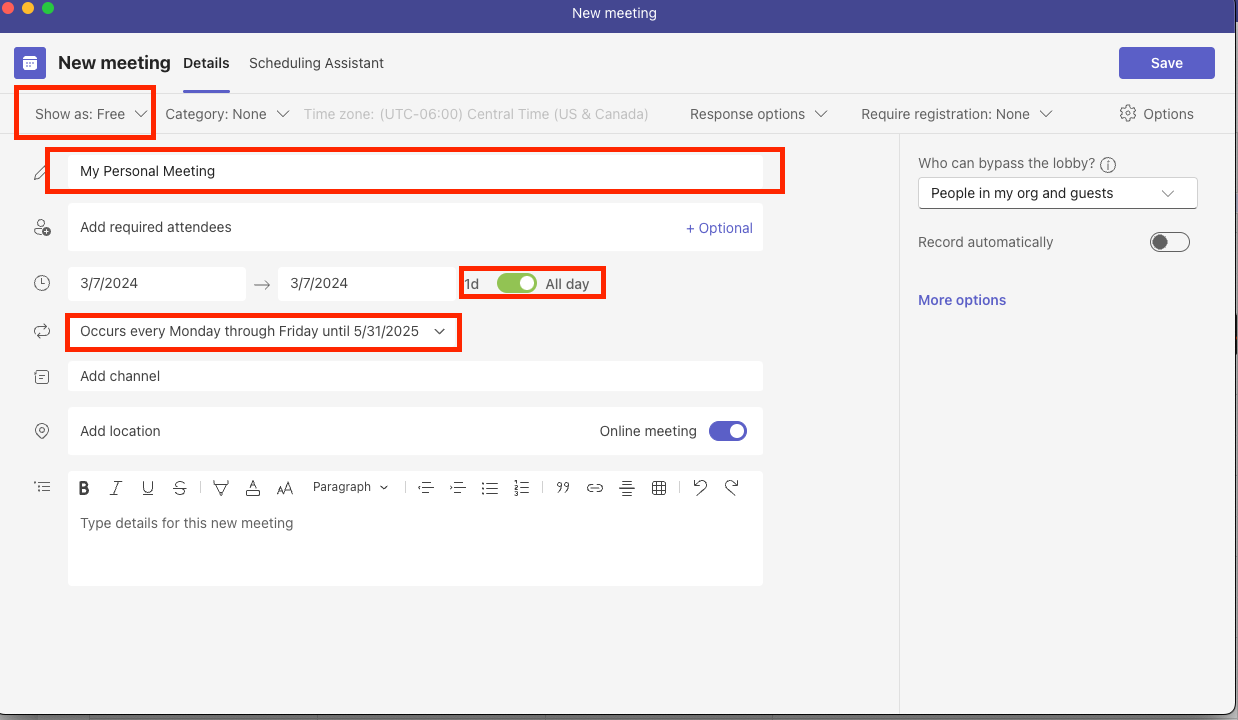
Task: Turn off the All day toggle
Action: pos(517,284)
